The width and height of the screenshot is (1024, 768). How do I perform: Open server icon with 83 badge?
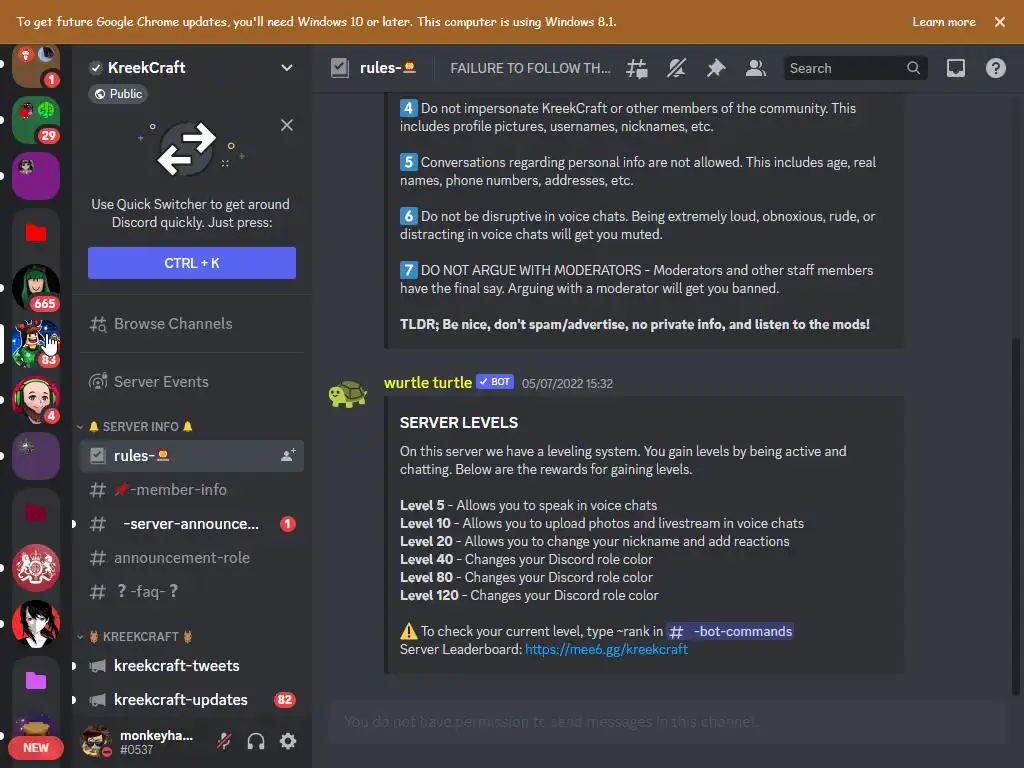click(36, 344)
